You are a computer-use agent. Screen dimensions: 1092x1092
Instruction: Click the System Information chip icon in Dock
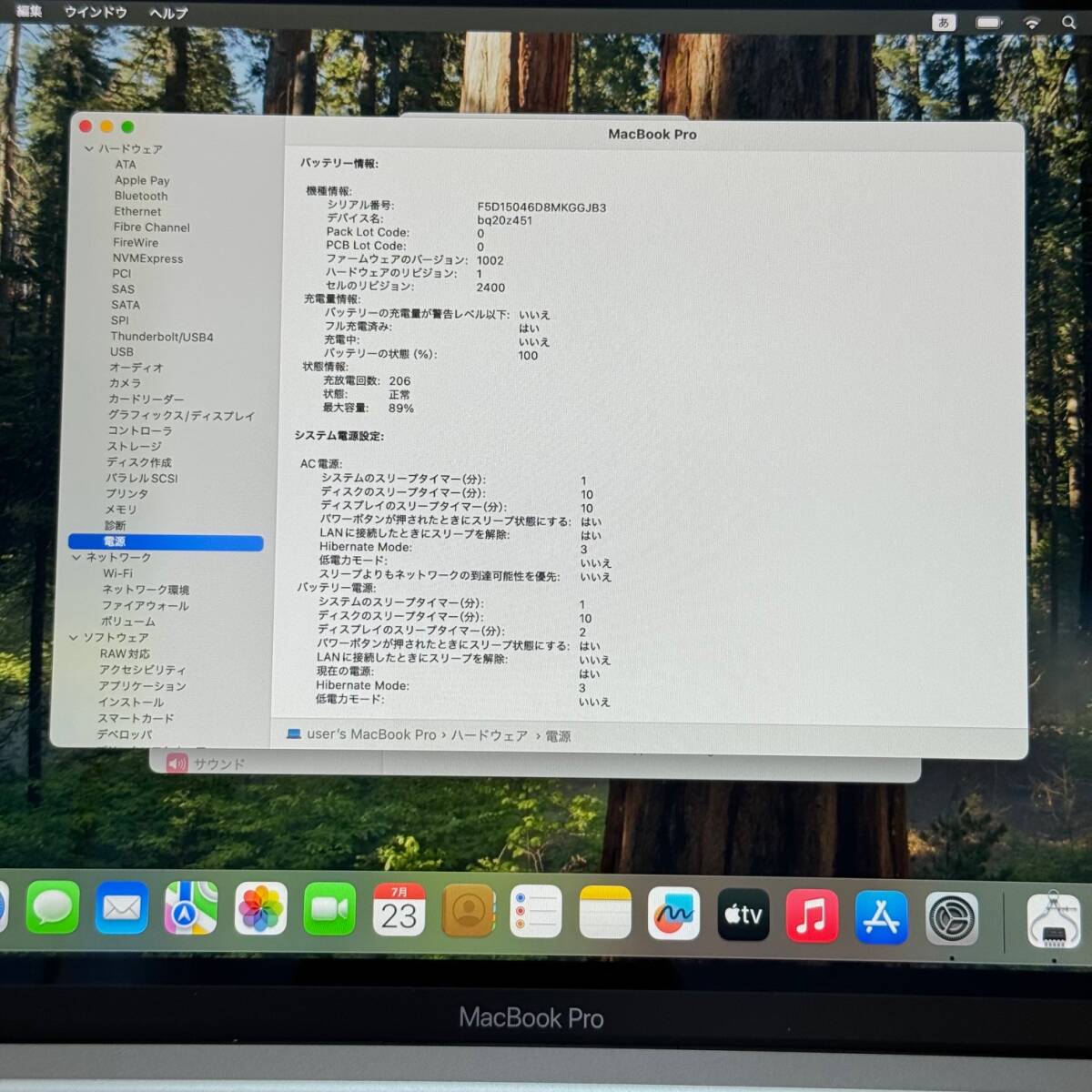click(x=1054, y=920)
